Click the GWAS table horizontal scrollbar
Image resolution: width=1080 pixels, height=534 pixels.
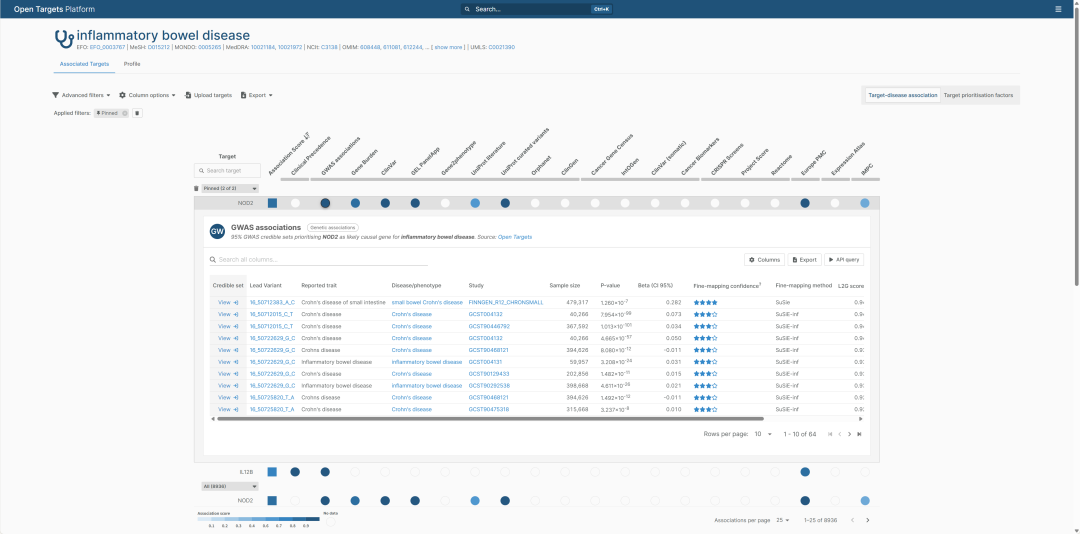coord(490,418)
